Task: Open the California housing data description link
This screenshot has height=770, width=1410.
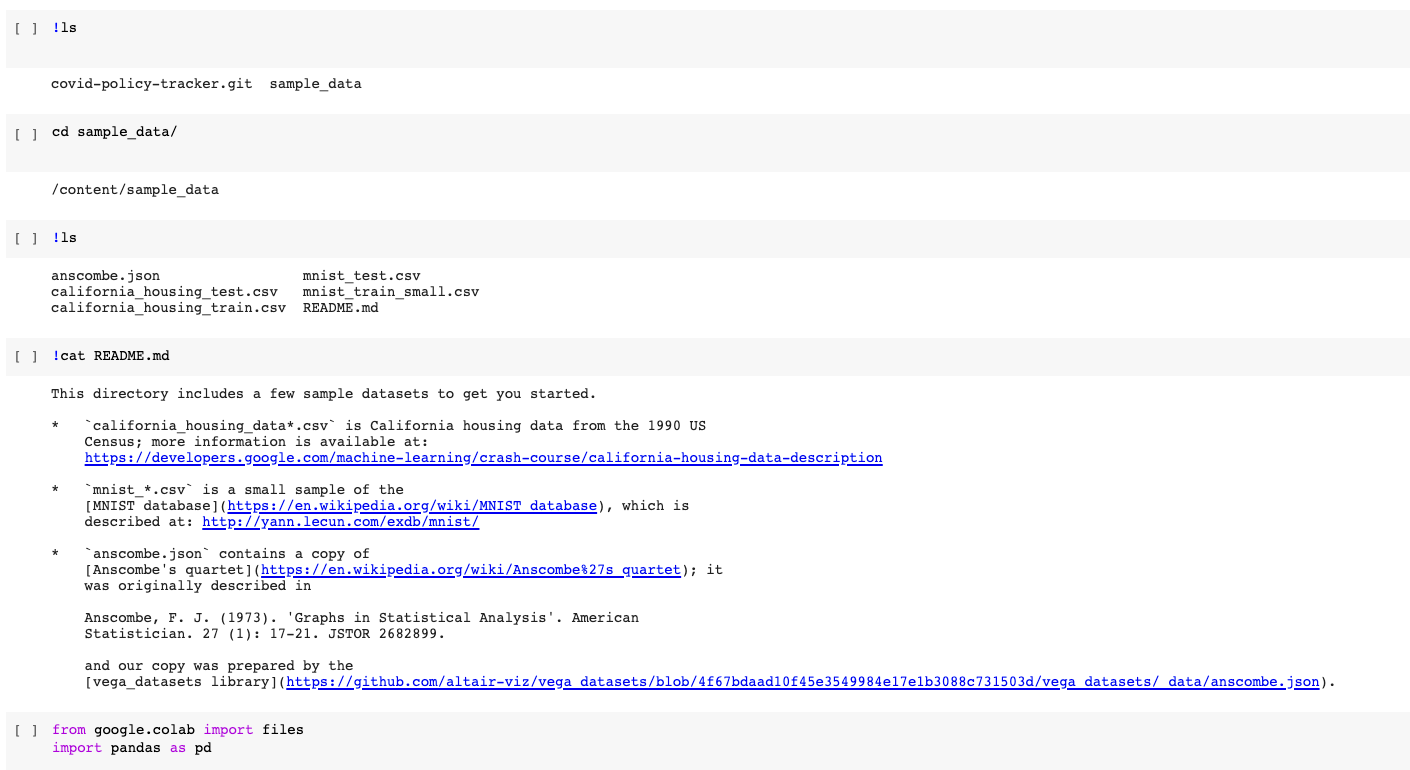Action: click(483, 458)
